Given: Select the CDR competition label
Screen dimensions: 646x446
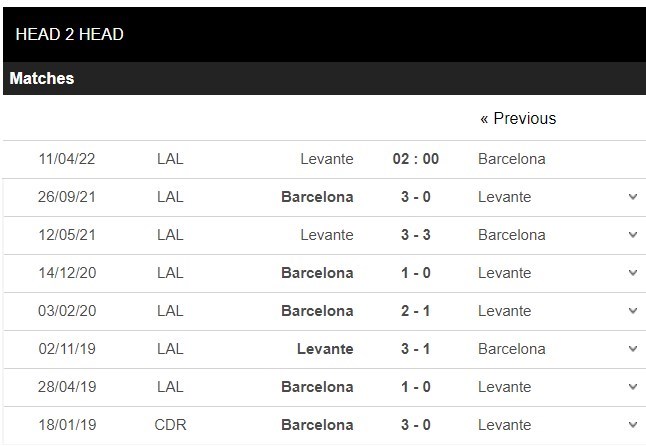Looking at the screenshot, I should (x=170, y=425).
